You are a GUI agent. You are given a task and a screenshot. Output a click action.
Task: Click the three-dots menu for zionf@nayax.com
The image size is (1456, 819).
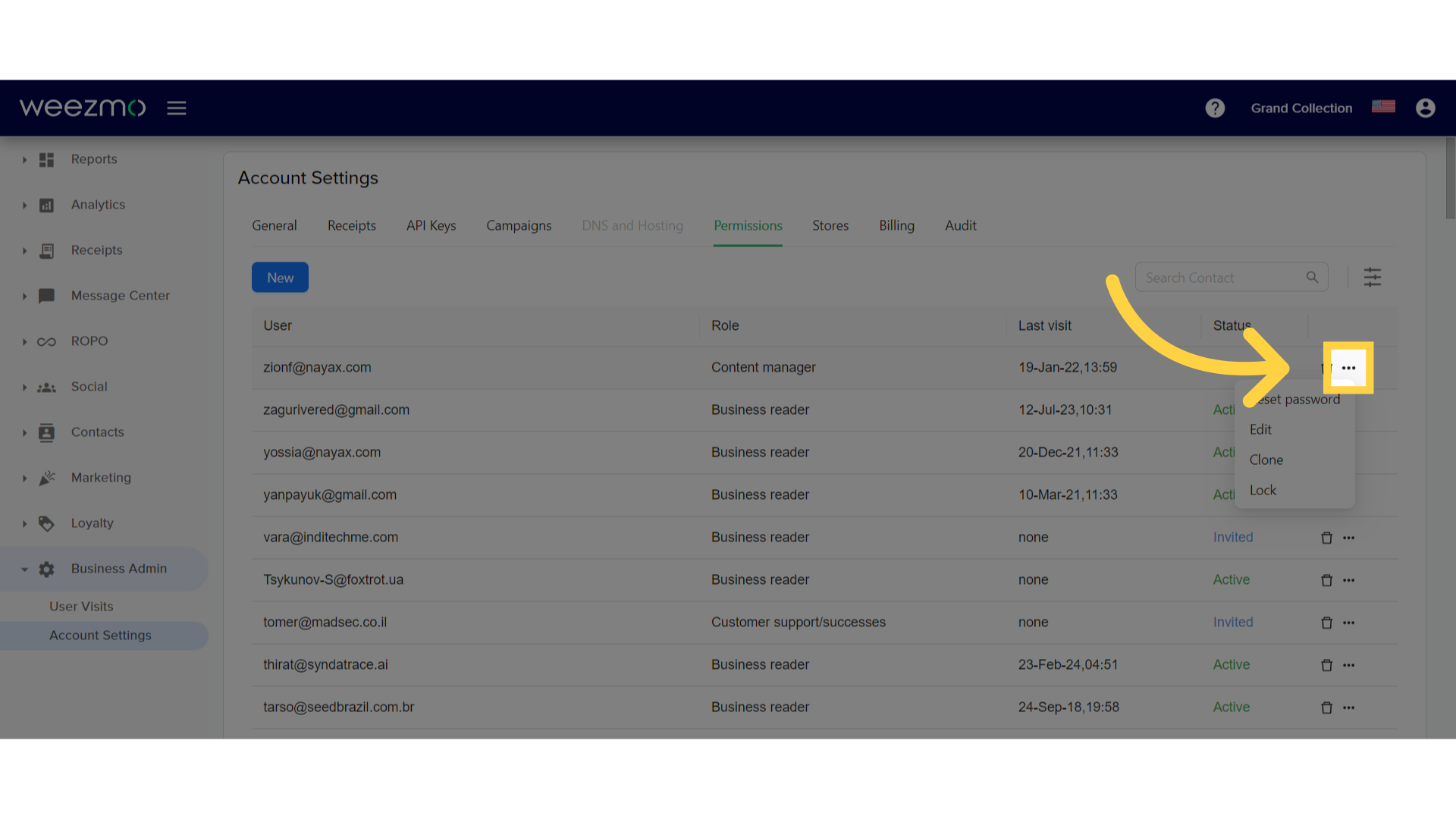(x=1348, y=368)
